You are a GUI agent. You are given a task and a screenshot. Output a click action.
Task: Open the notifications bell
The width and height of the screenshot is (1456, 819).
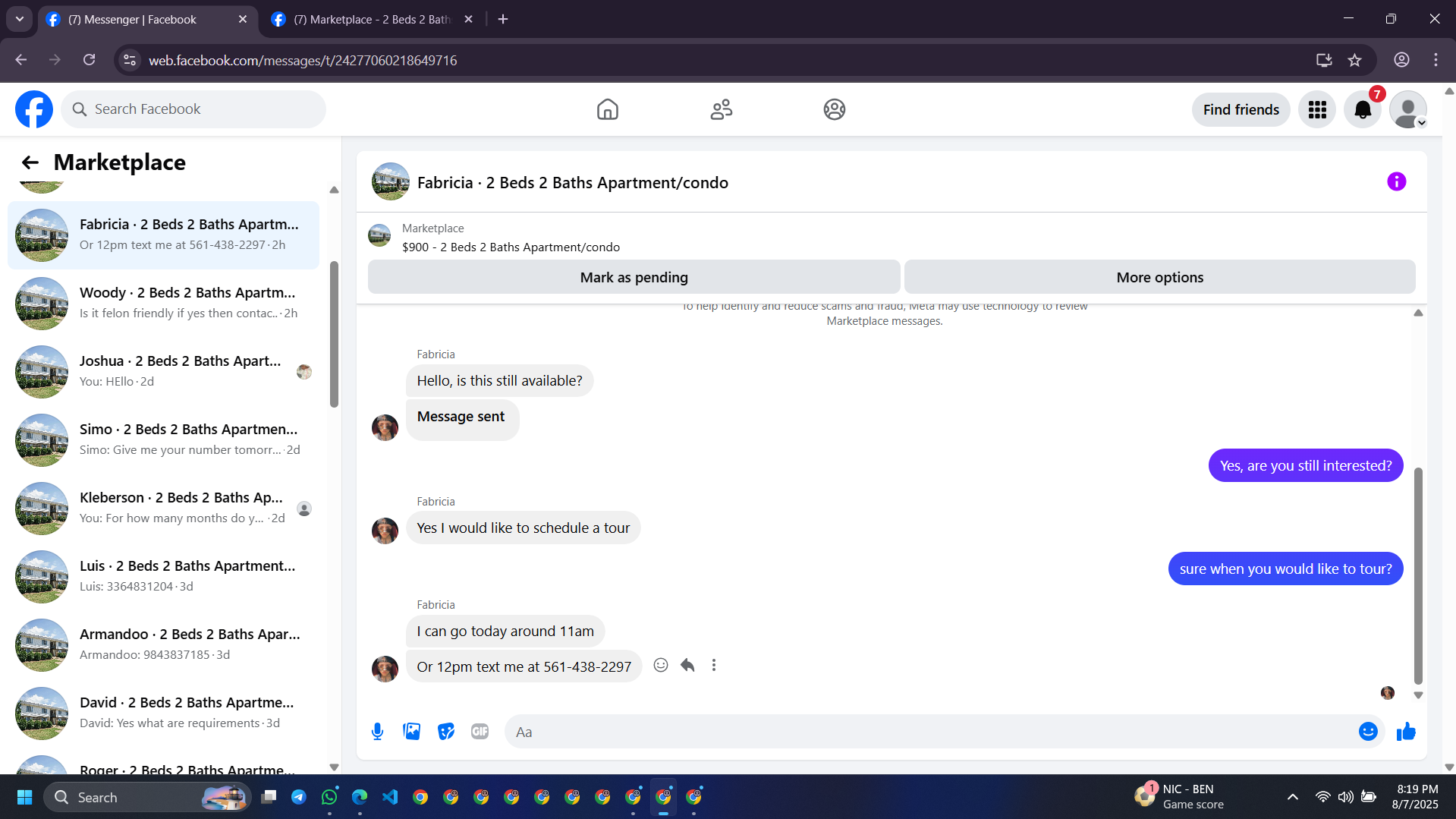coord(1363,110)
